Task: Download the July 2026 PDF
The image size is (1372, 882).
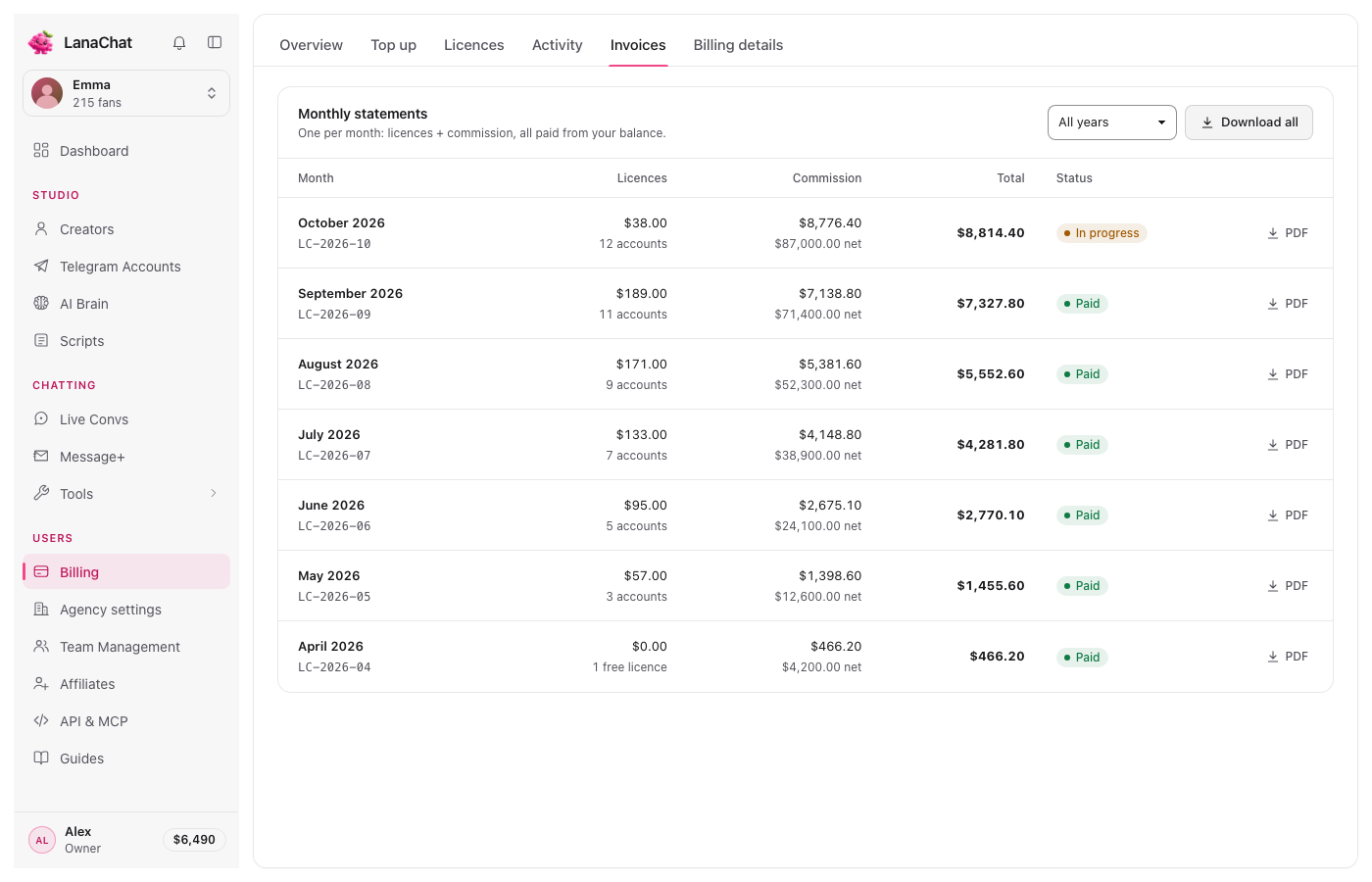Action: (1288, 445)
